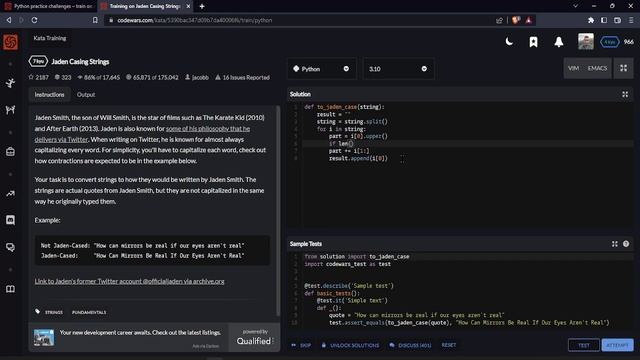Open the Codewars home logo

point(11,42)
